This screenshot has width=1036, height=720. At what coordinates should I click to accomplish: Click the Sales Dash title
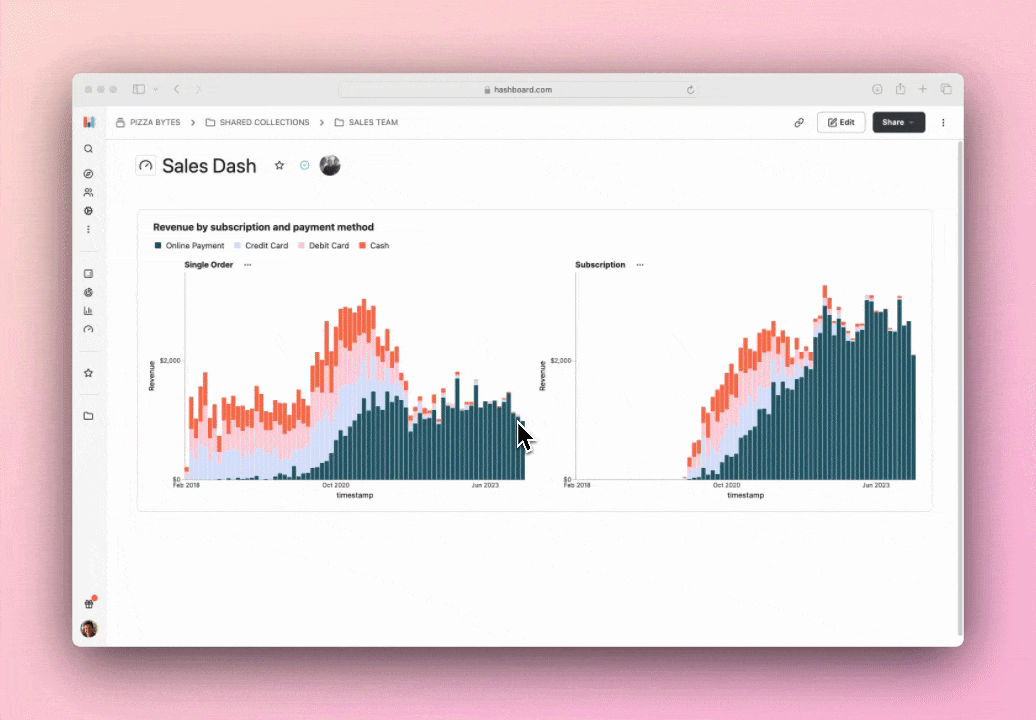click(209, 166)
